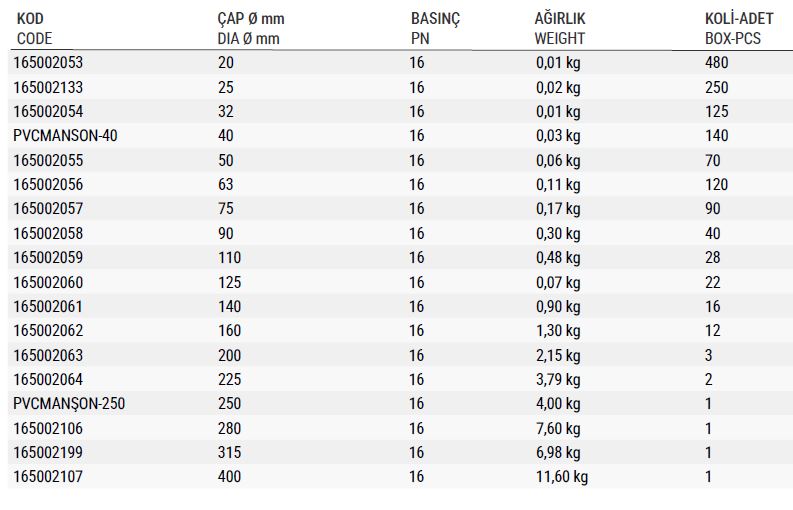793x510 pixels.
Task: Select product code 165002053
Action: coord(48,63)
